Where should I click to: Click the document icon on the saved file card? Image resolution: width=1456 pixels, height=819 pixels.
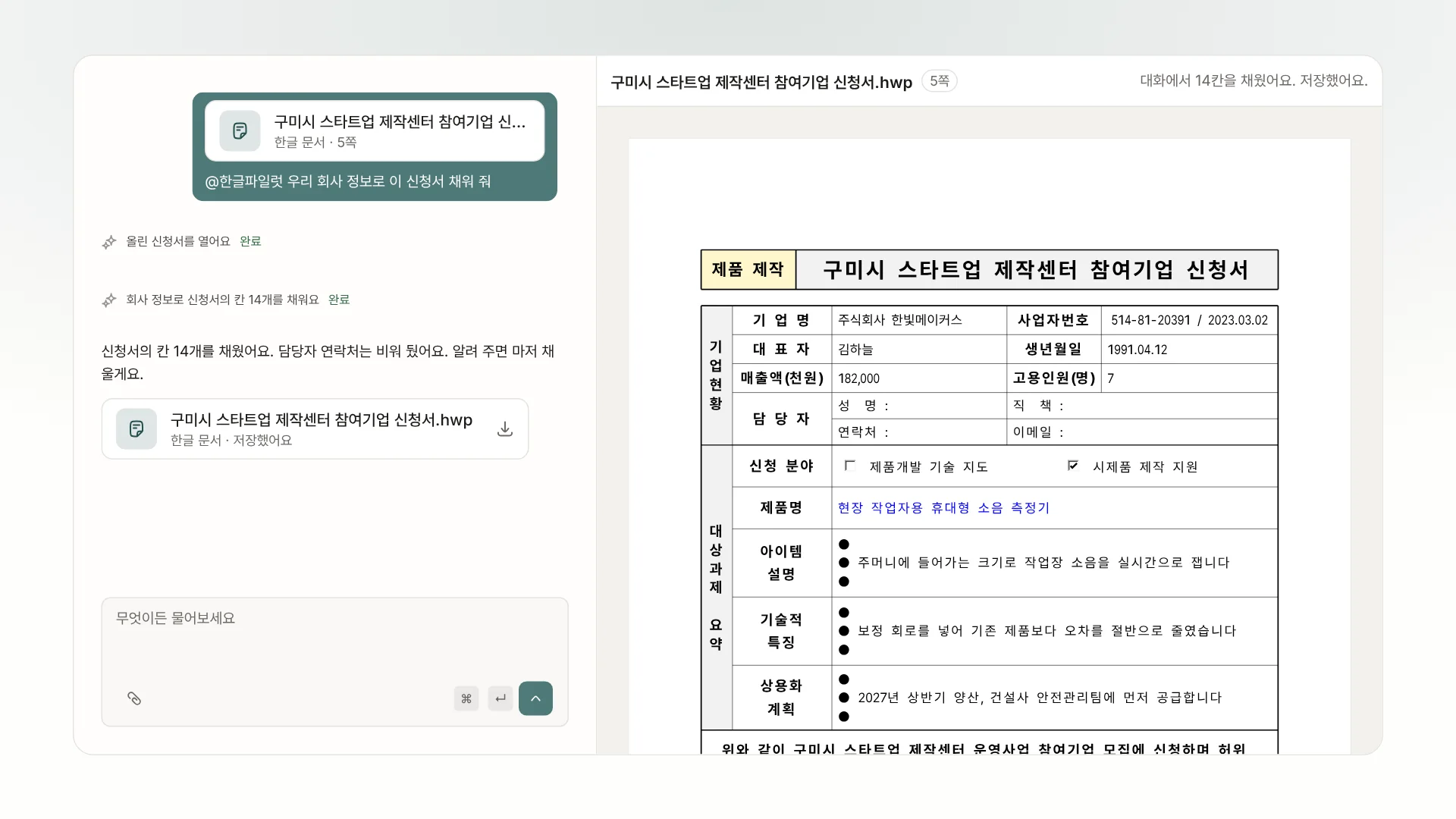(x=136, y=429)
